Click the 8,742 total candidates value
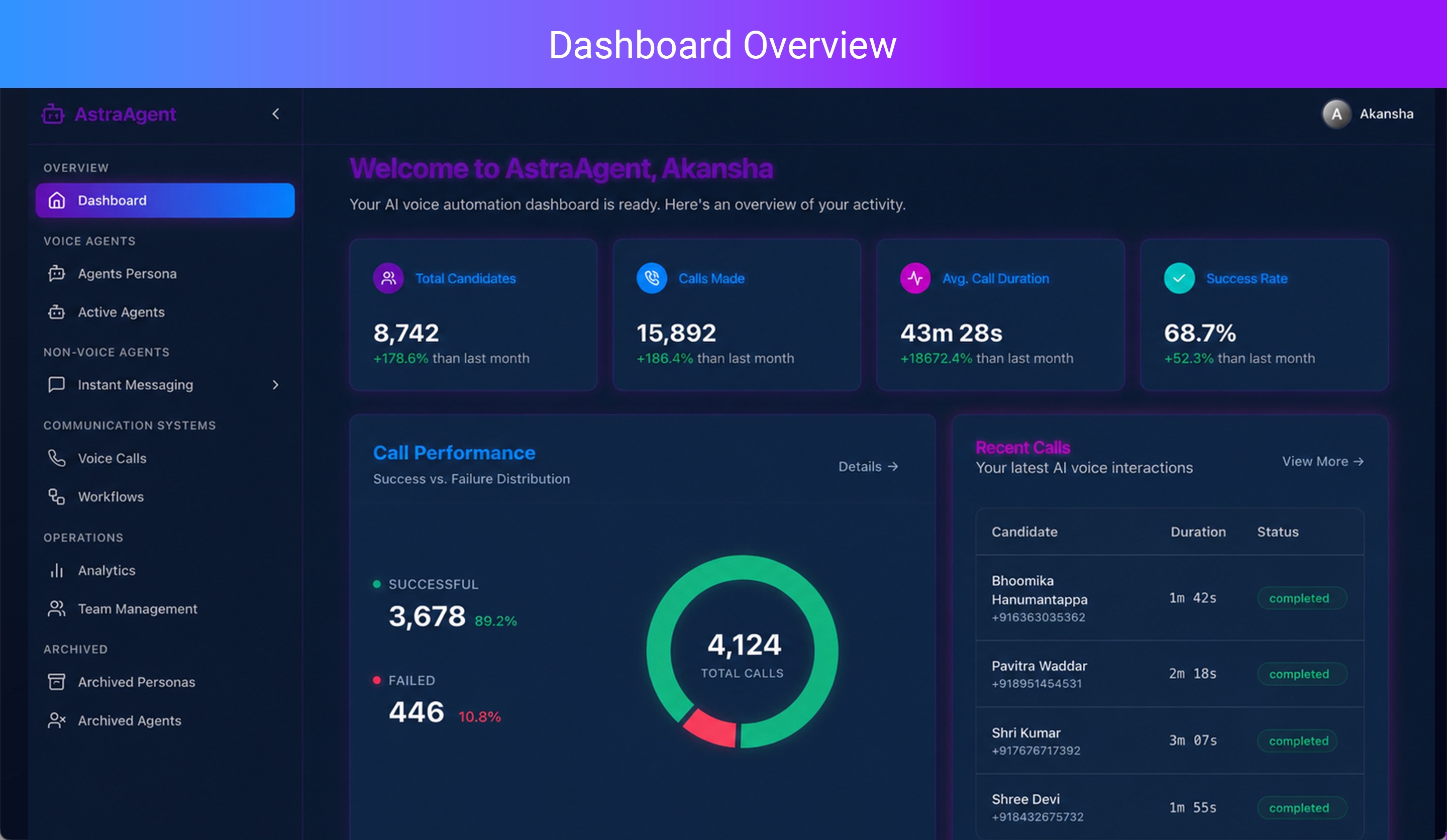 click(x=406, y=333)
